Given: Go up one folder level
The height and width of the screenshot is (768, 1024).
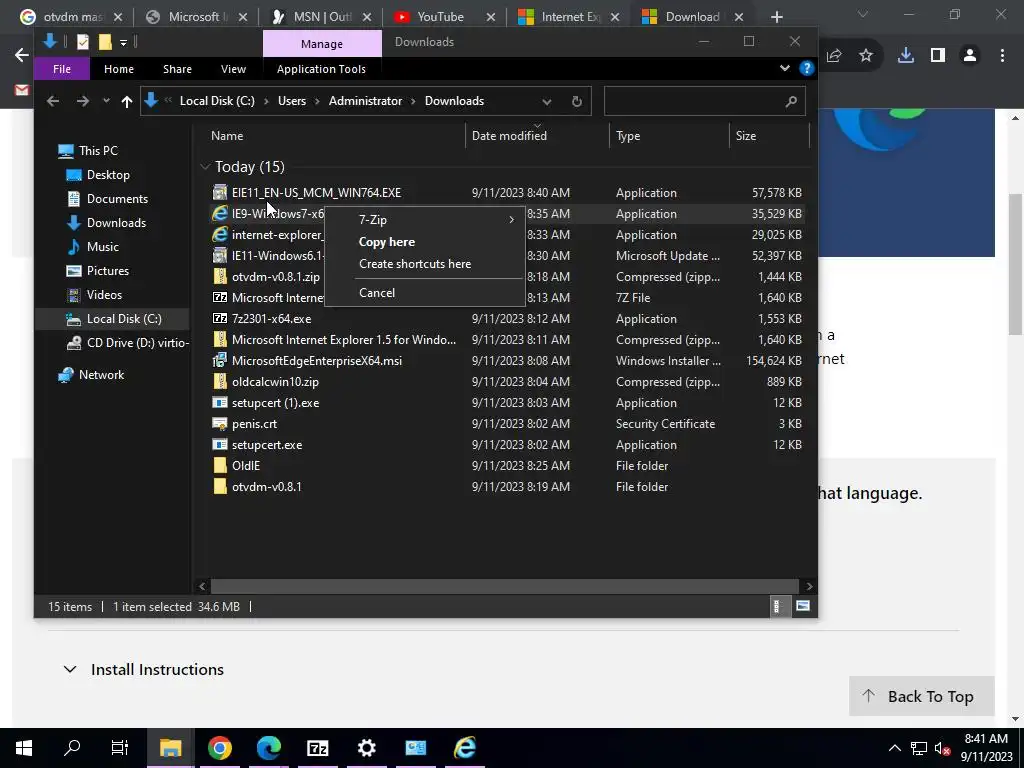Looking at the screenshot, I should (127, 101).
